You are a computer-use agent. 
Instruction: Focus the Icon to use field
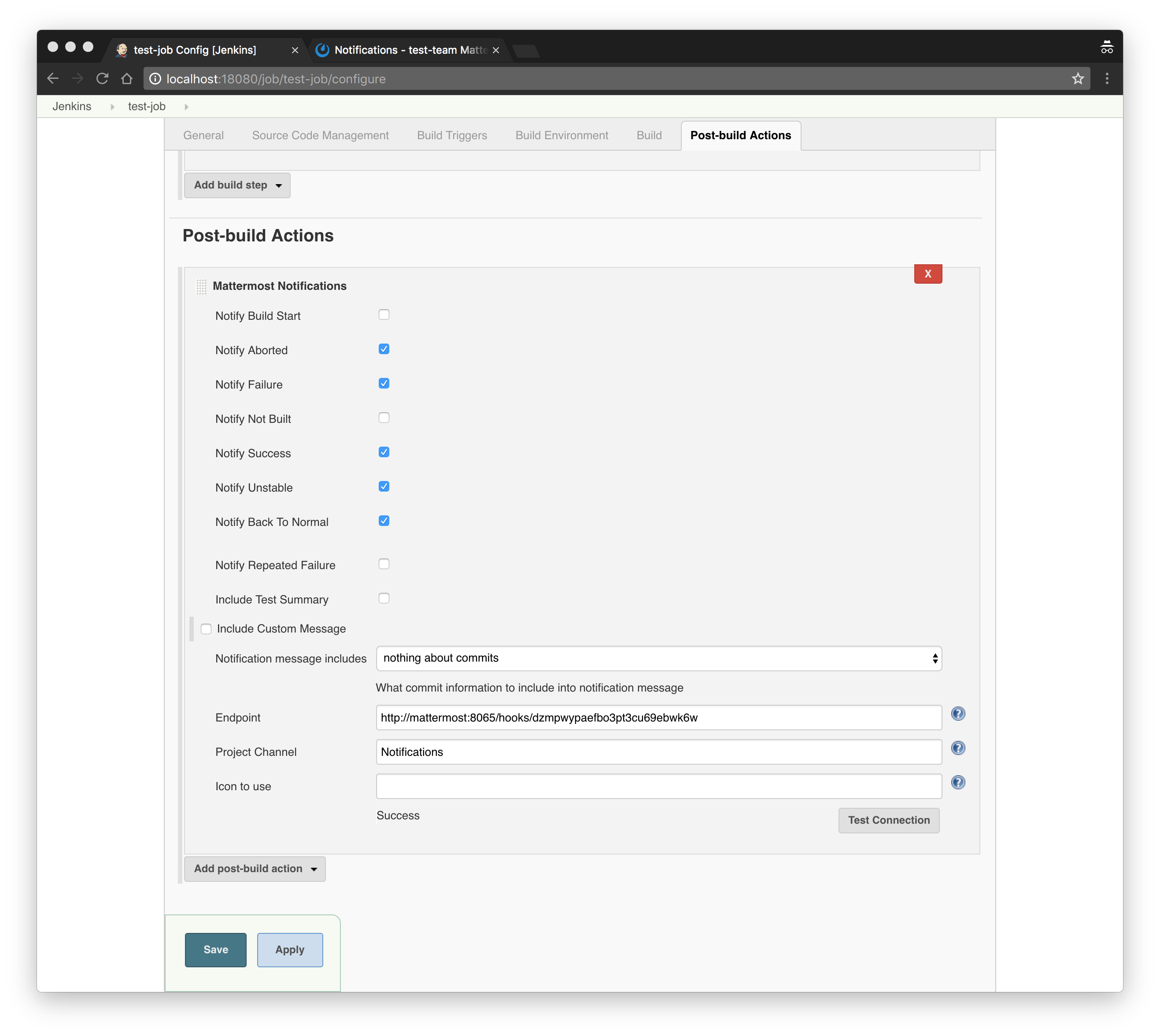click(658, 786)
